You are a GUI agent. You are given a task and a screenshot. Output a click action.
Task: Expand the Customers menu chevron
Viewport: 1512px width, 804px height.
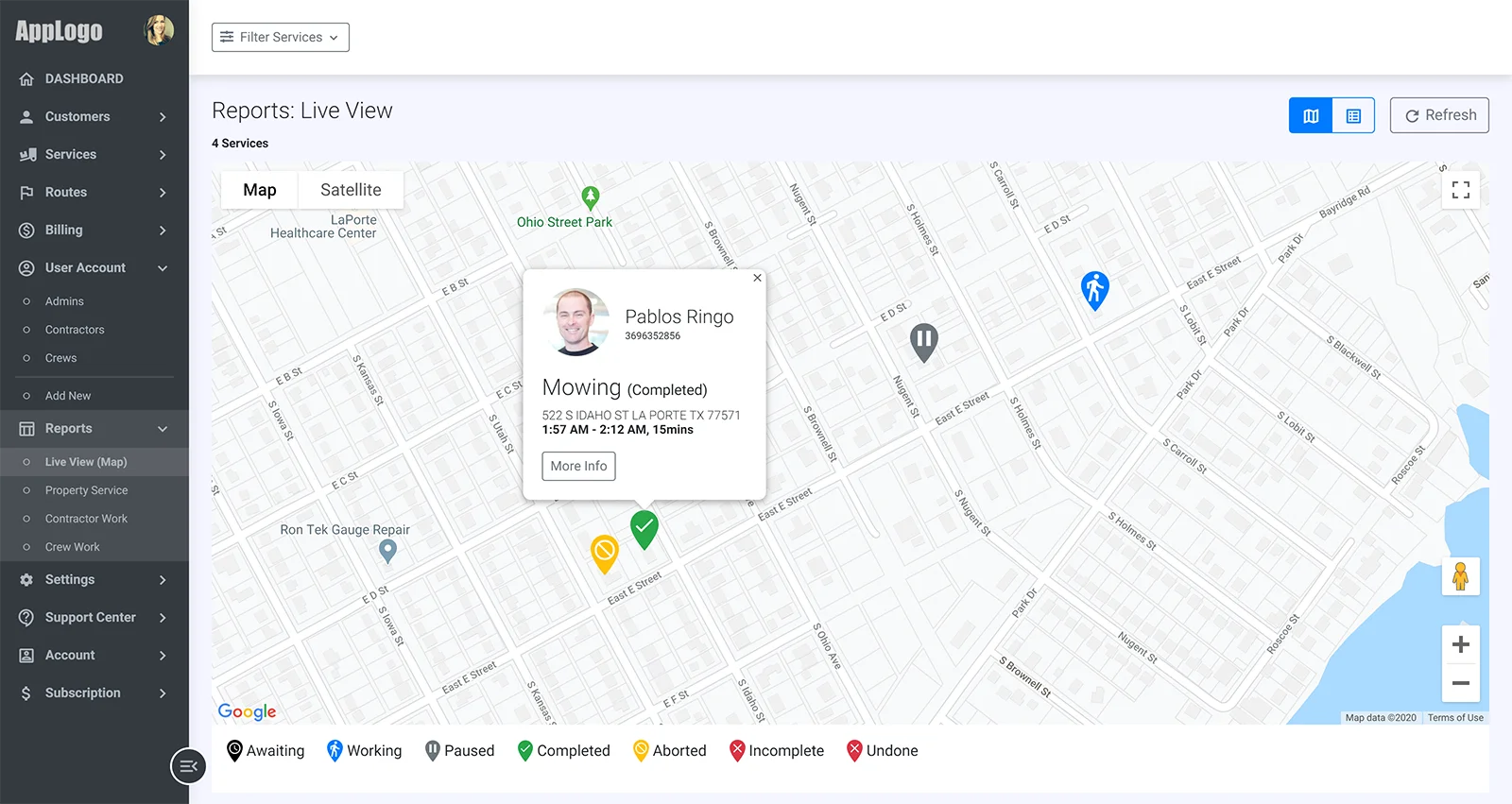point(163,117)
